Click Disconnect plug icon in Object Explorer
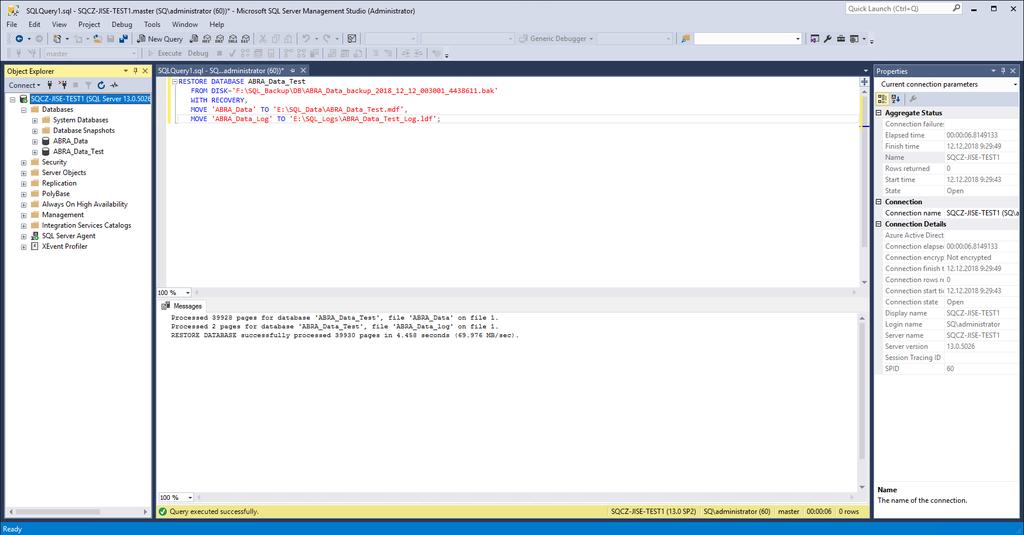1024x535 pixels. coord(63,85)
